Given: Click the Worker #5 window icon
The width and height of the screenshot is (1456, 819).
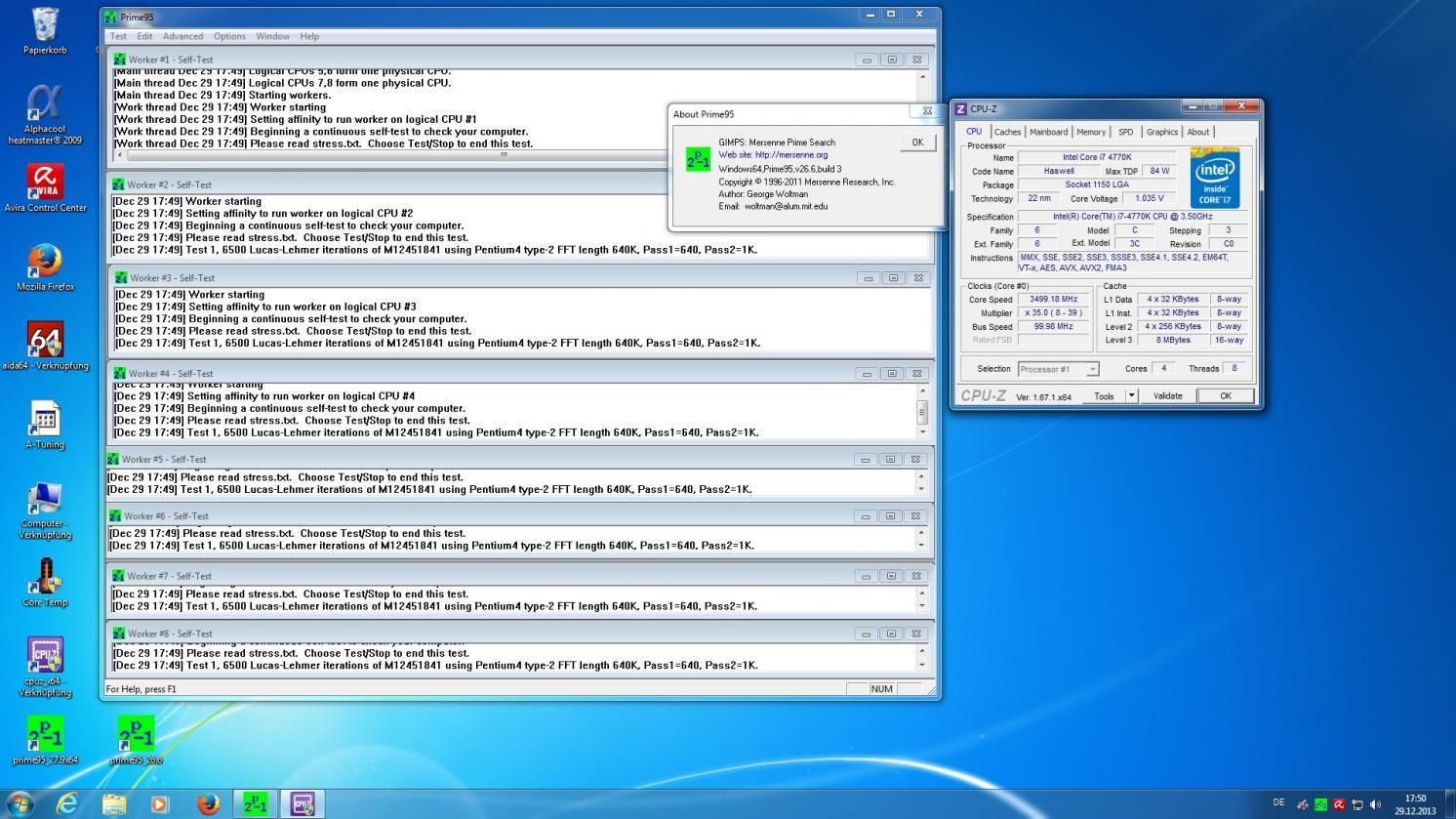Looking at the screenshot, I should point(113,459).
